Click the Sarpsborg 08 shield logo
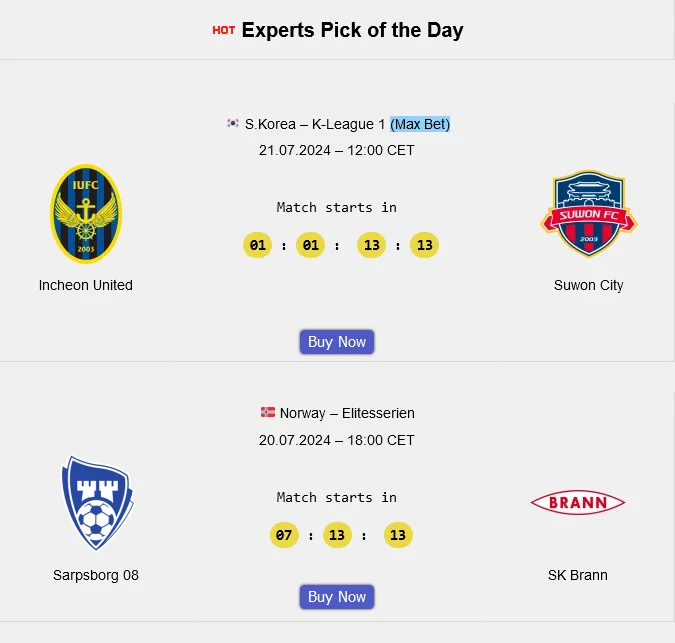The height and width of the screenshot is (643, 675). click(x=96, y=503)
